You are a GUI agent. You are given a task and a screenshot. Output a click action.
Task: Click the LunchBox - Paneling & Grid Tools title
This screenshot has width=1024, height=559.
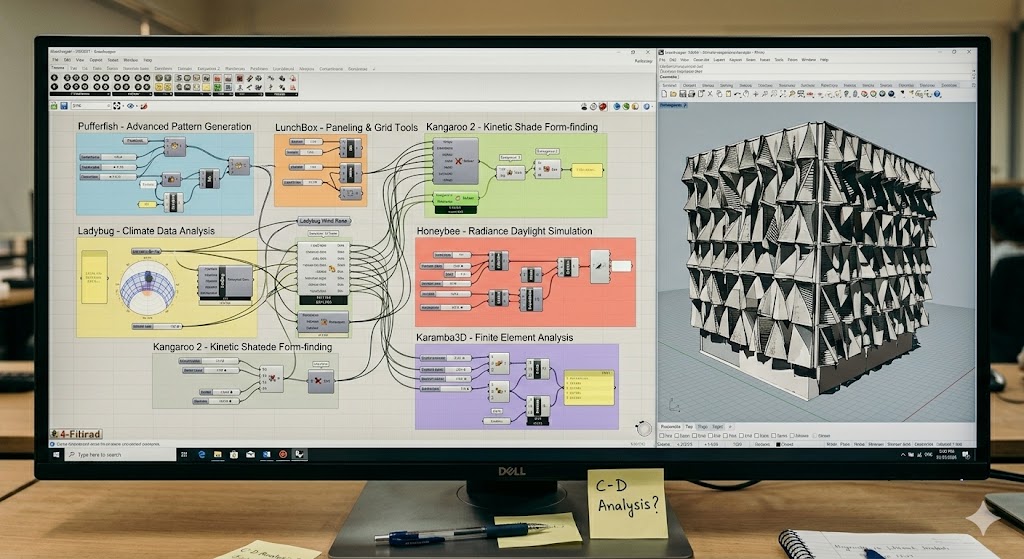(x=346, y=127)
